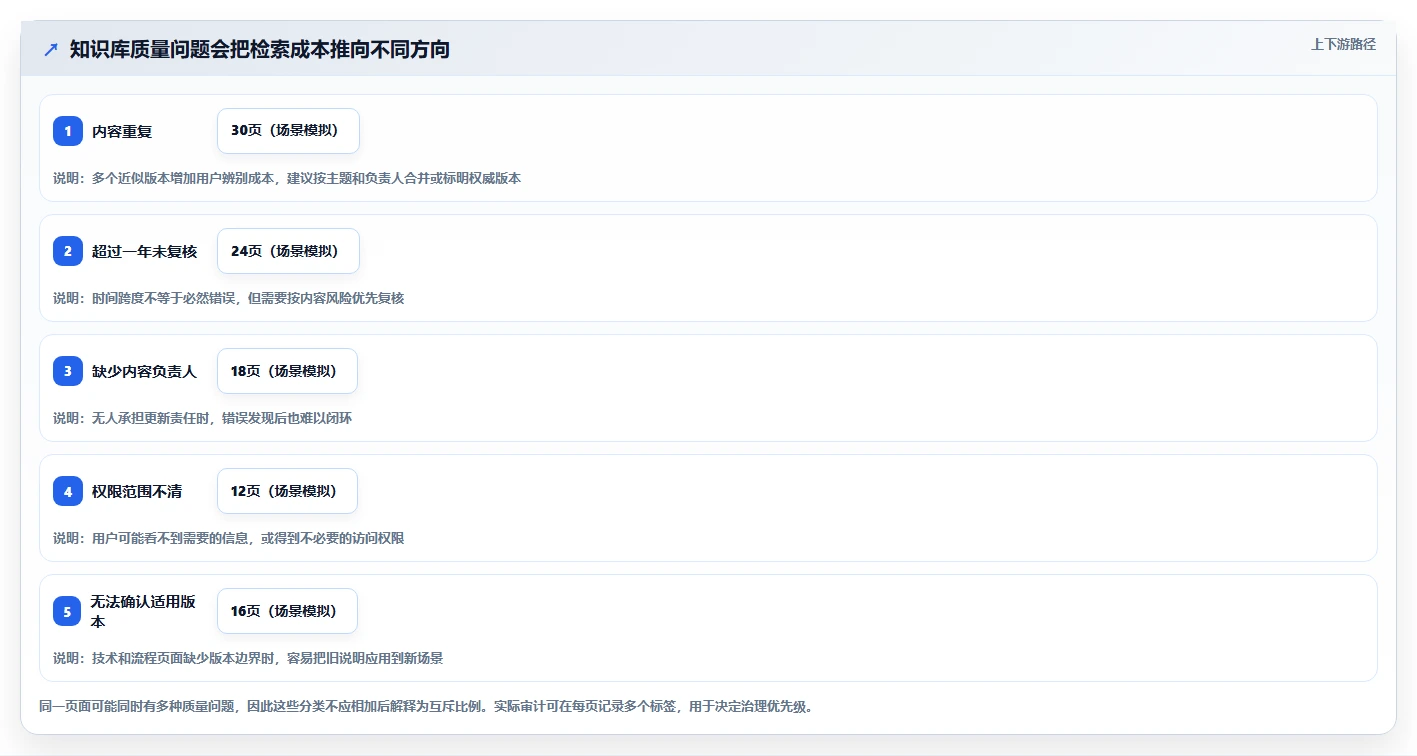
Task: Select the 超过一年未复核 label
Action: coord(145,251)
